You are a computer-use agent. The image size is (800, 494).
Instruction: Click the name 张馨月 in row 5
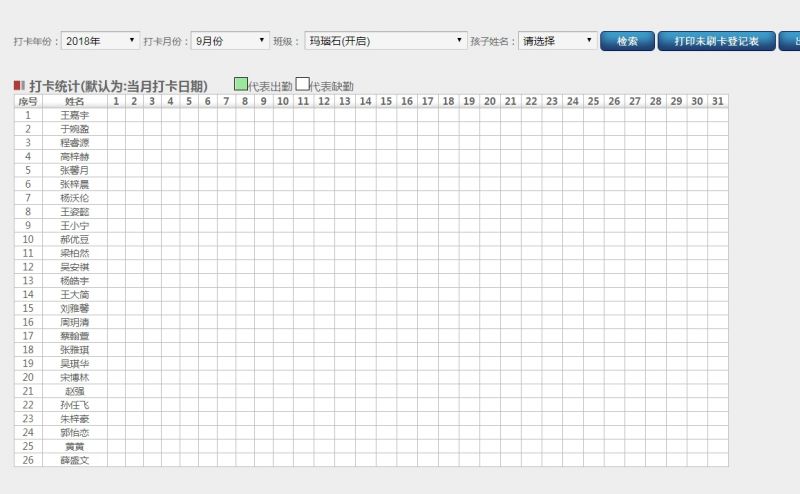click(x=74, y=170)
